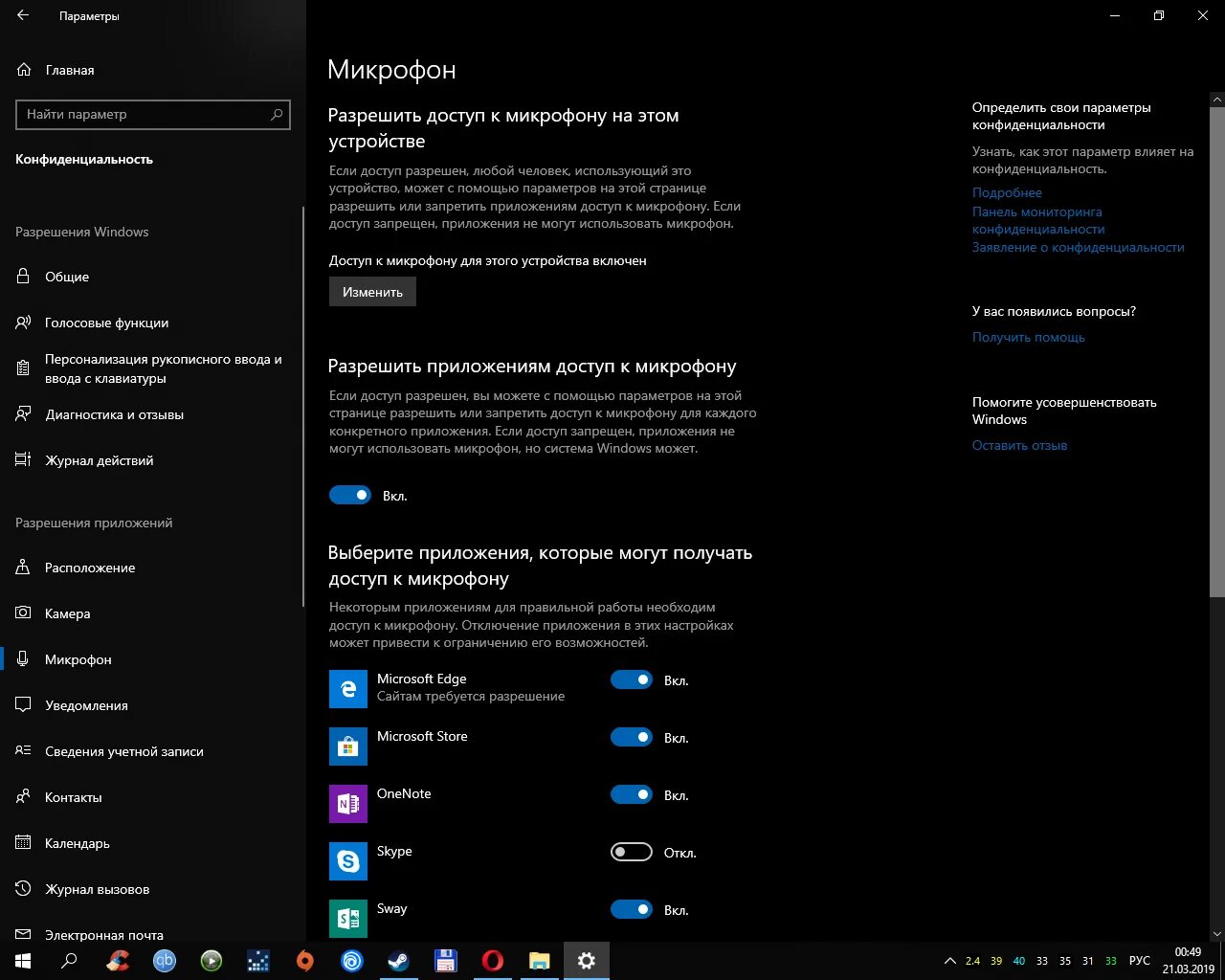Click the Журнал вызовов phone icon
1225x980 pixels.
[23, 889]
